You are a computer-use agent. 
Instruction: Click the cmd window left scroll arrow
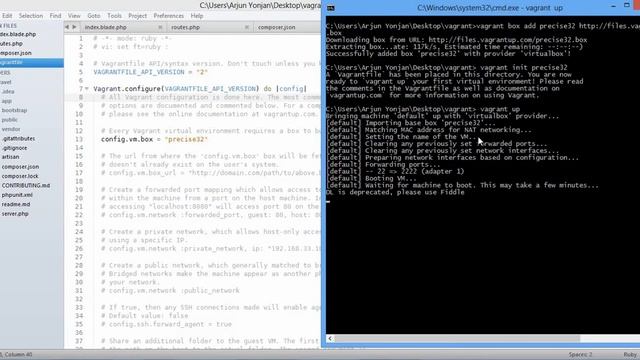330,338
